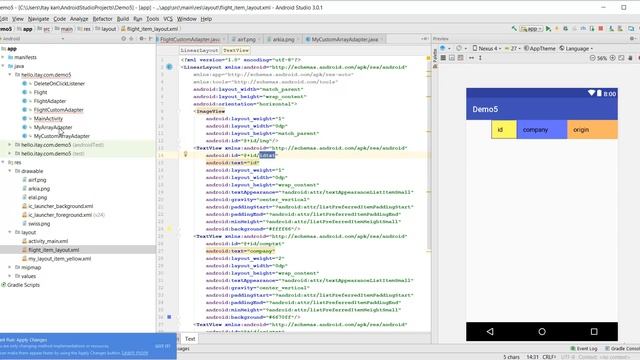Screen dimensions: 640x360
Task: Collapse hello.itay.com.demo5 package
Action: click(x=10, y=75)
